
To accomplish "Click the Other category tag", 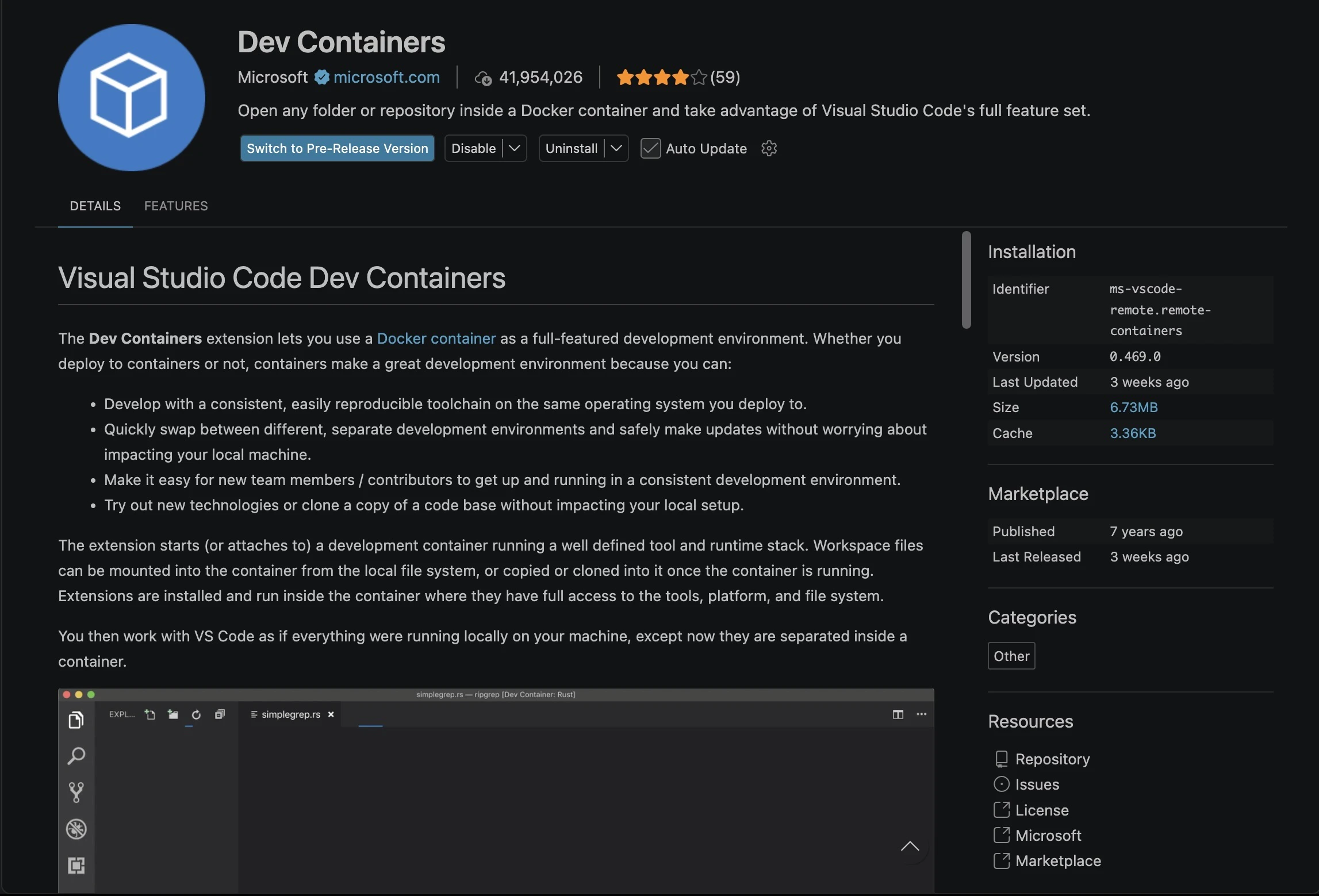I will point(1011,656).
